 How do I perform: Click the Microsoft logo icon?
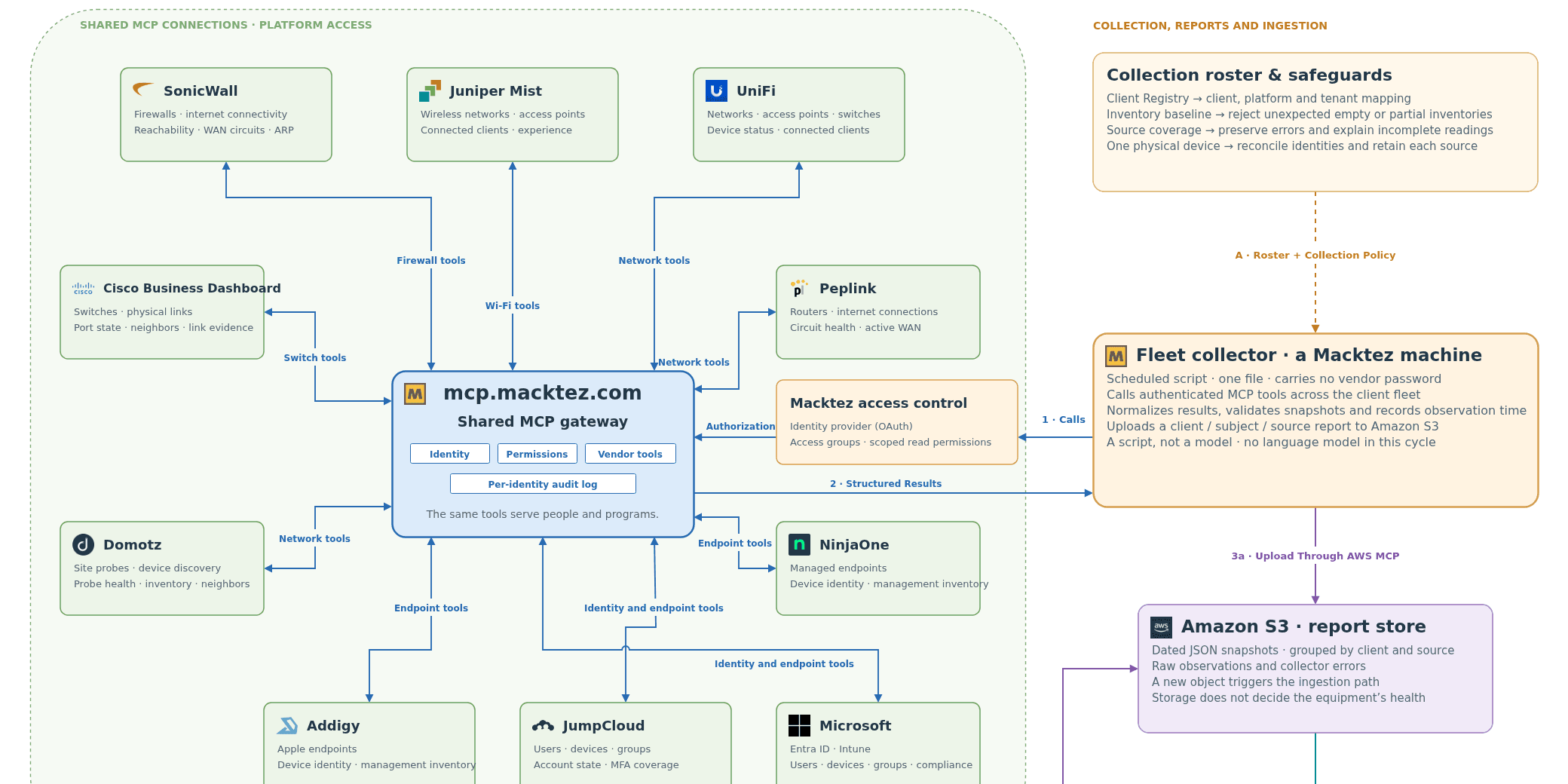pos(799,725)
